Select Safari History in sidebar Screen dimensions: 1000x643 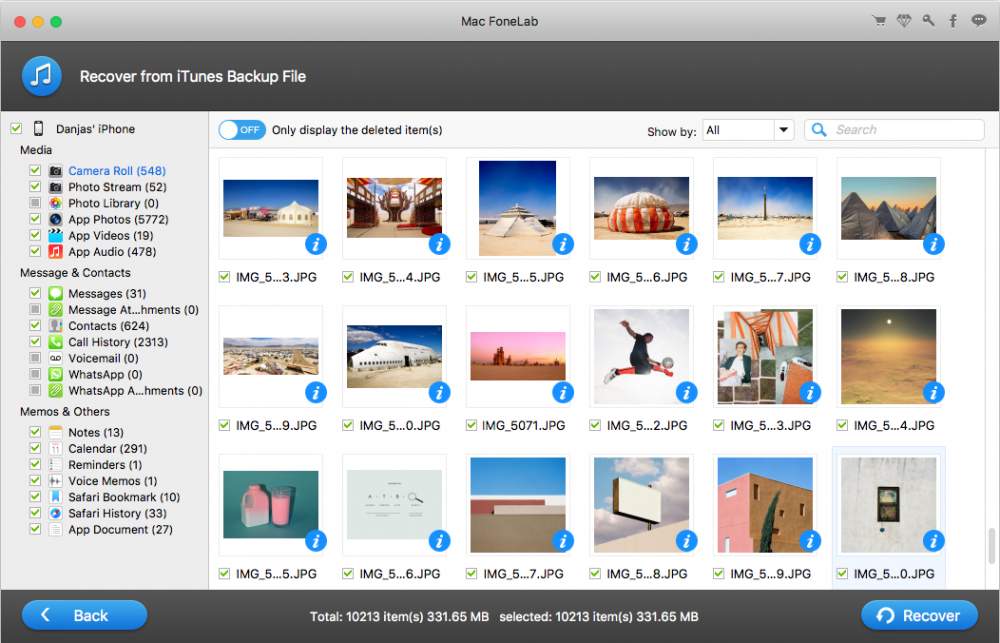117,513
